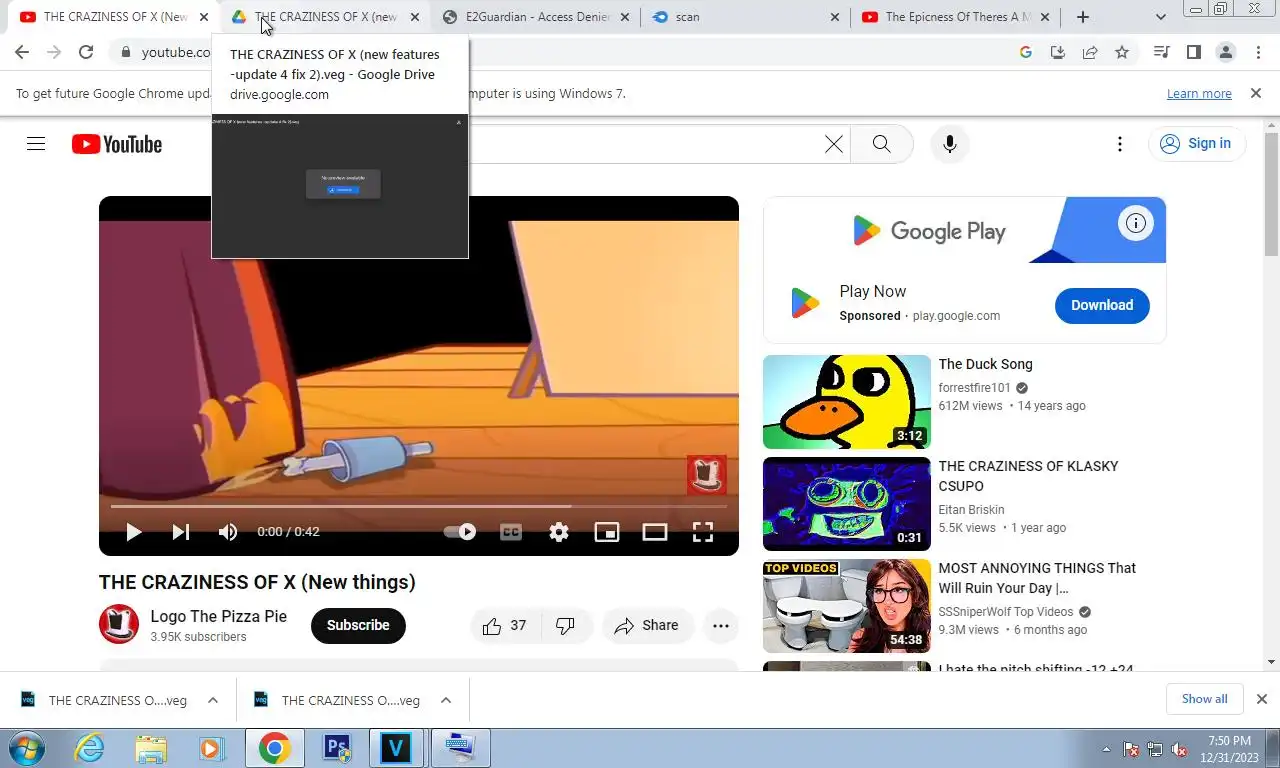1280x768 pixels.
Task: Switch to the scan tab
Action: click(745, 17)
